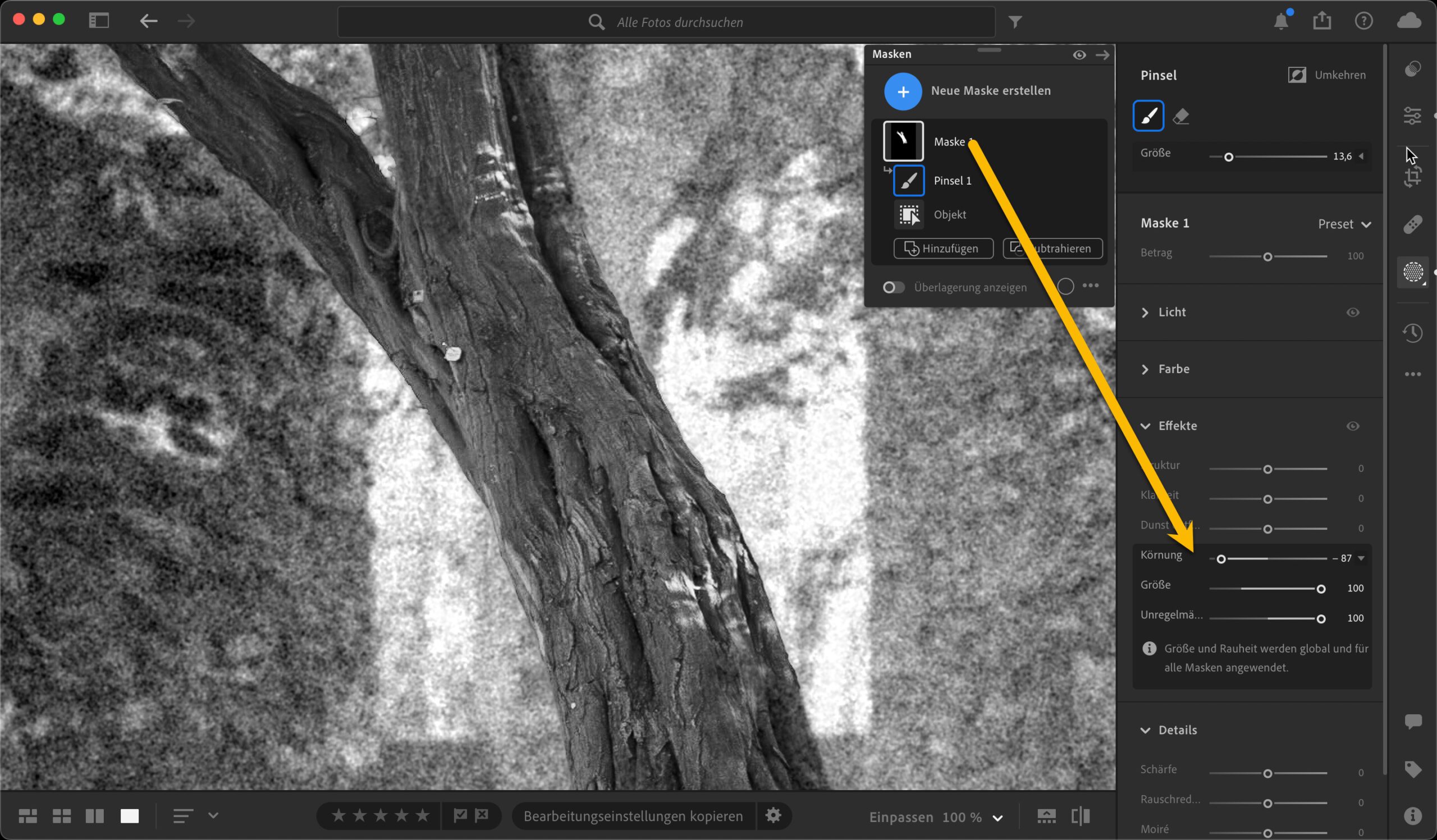Viewport: 1437px width, 840px height.
Task: Open the version history panel icon
Action: point(1412,332)
